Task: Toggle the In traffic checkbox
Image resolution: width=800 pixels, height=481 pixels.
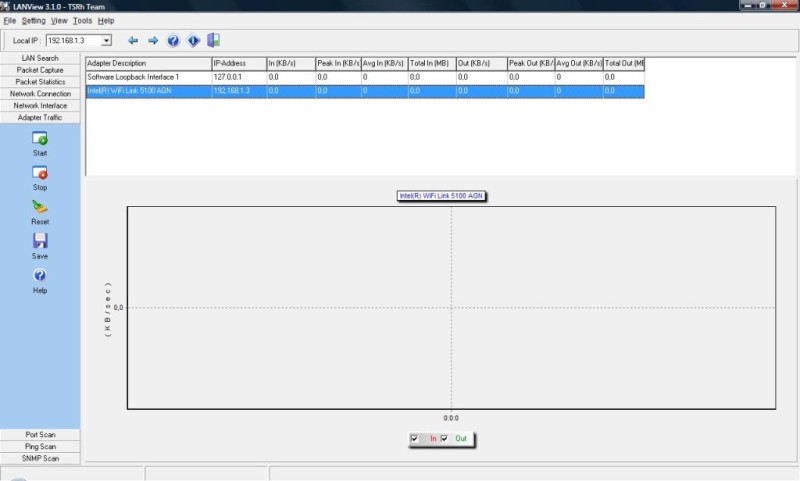Action: point(414,439)
